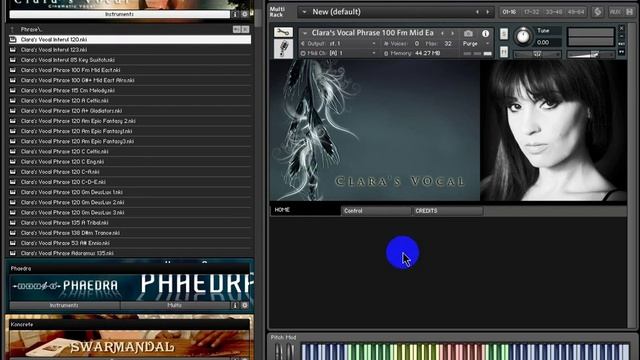Toggle the PV button on the instrument header
This screenshot has height=360, width=640.
coord(621,52)
